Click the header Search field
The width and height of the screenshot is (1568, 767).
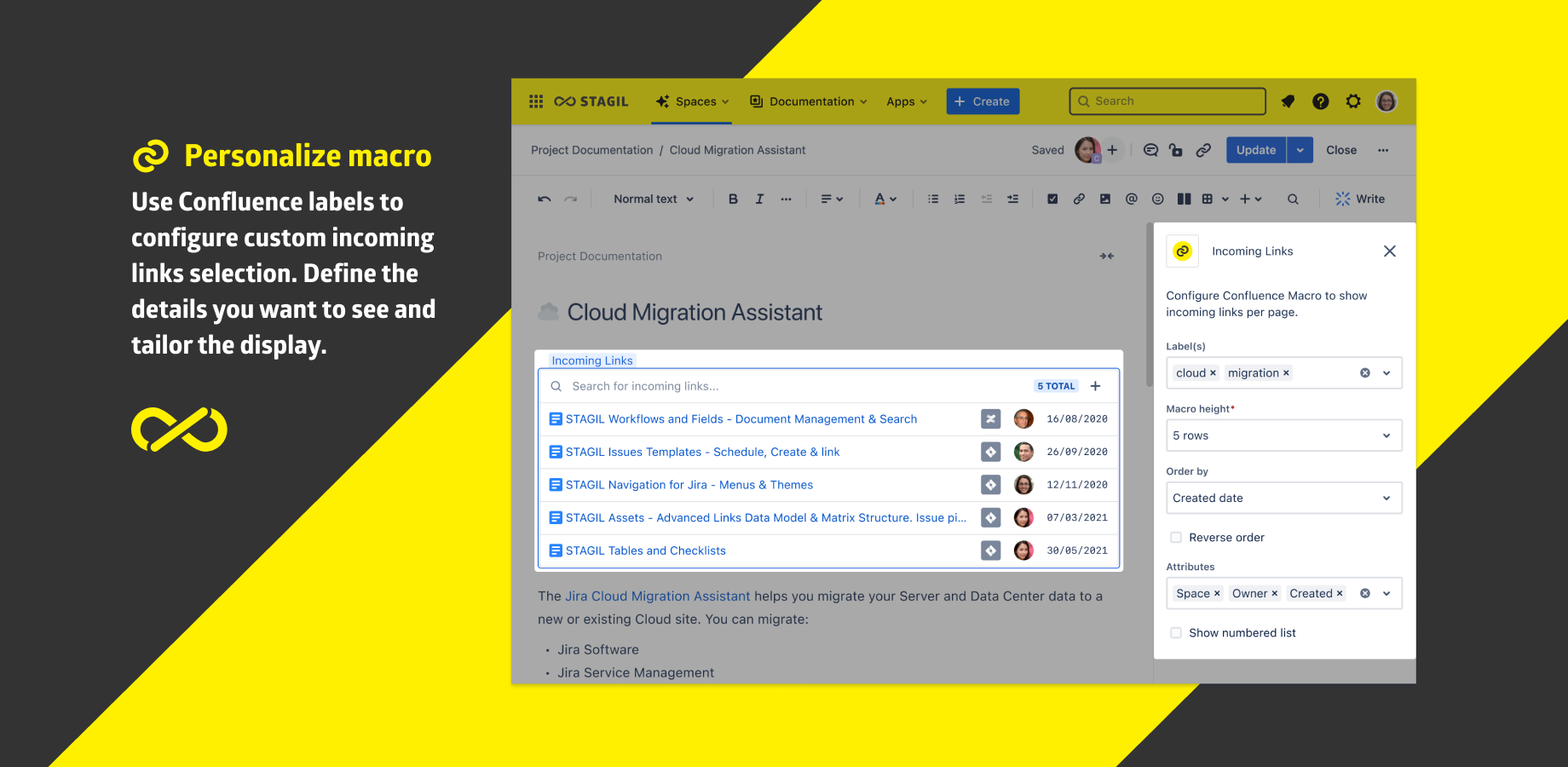[x=1167, y=101]
